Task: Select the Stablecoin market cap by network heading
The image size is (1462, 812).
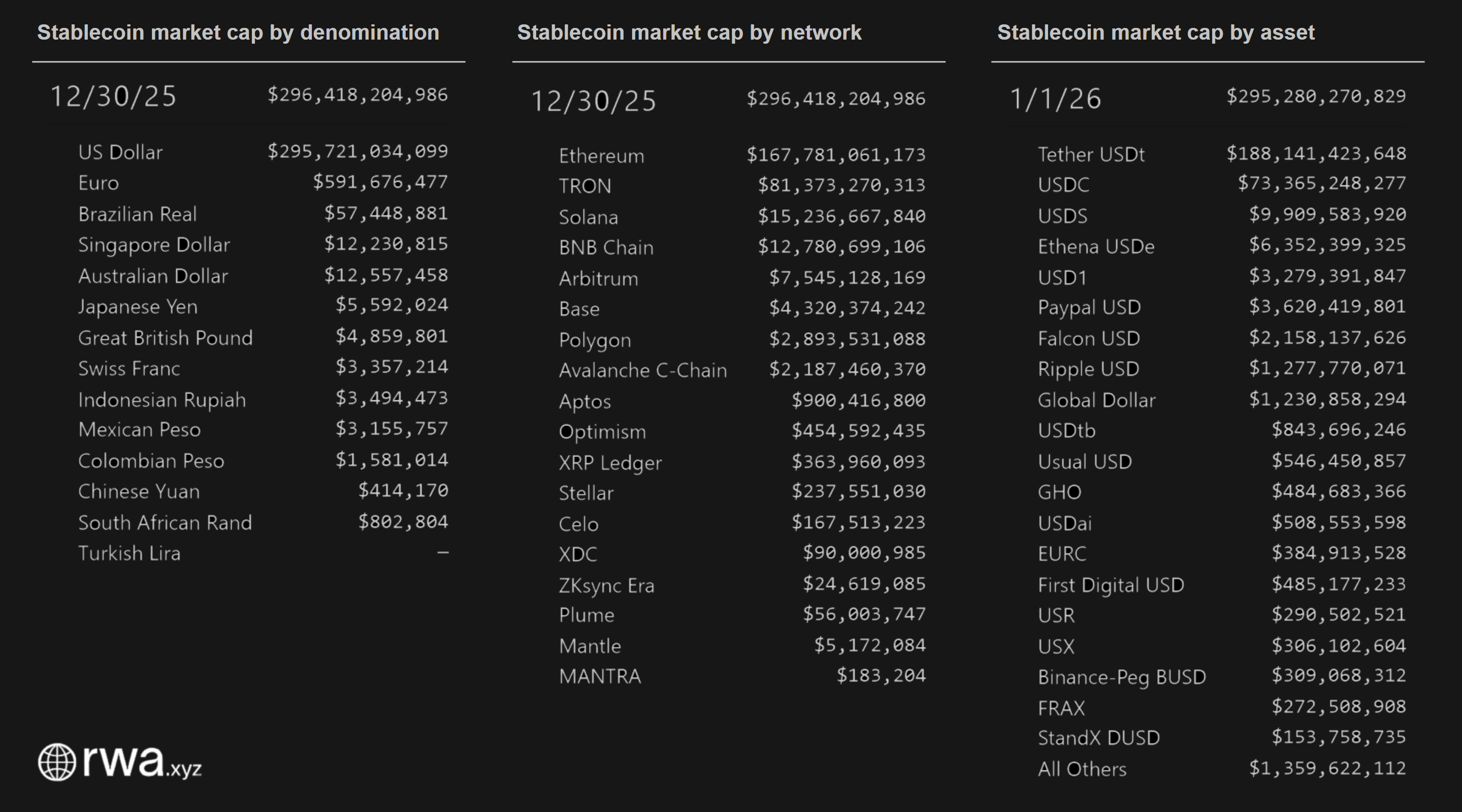Action: (x=689, y=33)
